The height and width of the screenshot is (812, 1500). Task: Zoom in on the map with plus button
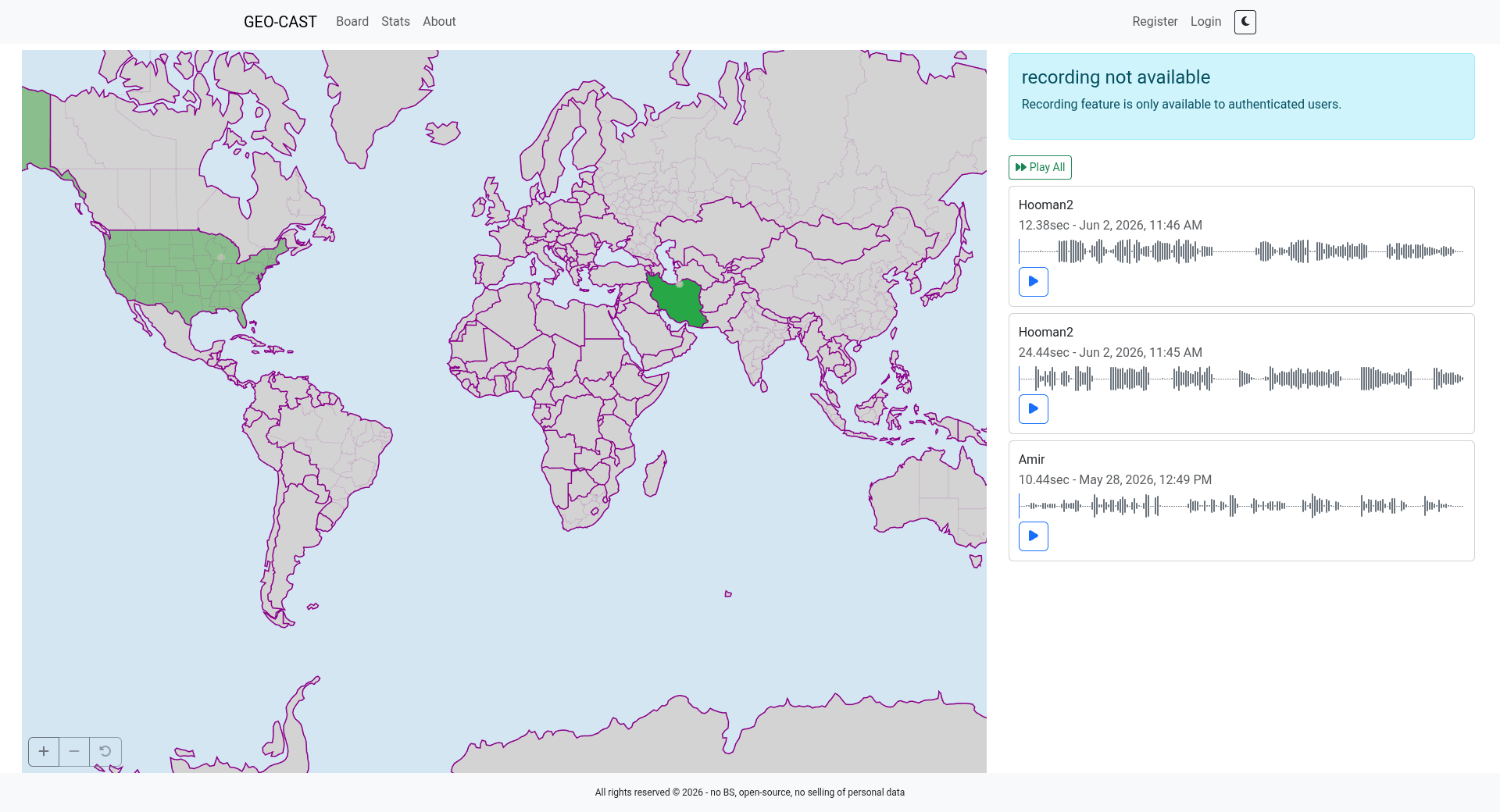click(x=44, y=751)
